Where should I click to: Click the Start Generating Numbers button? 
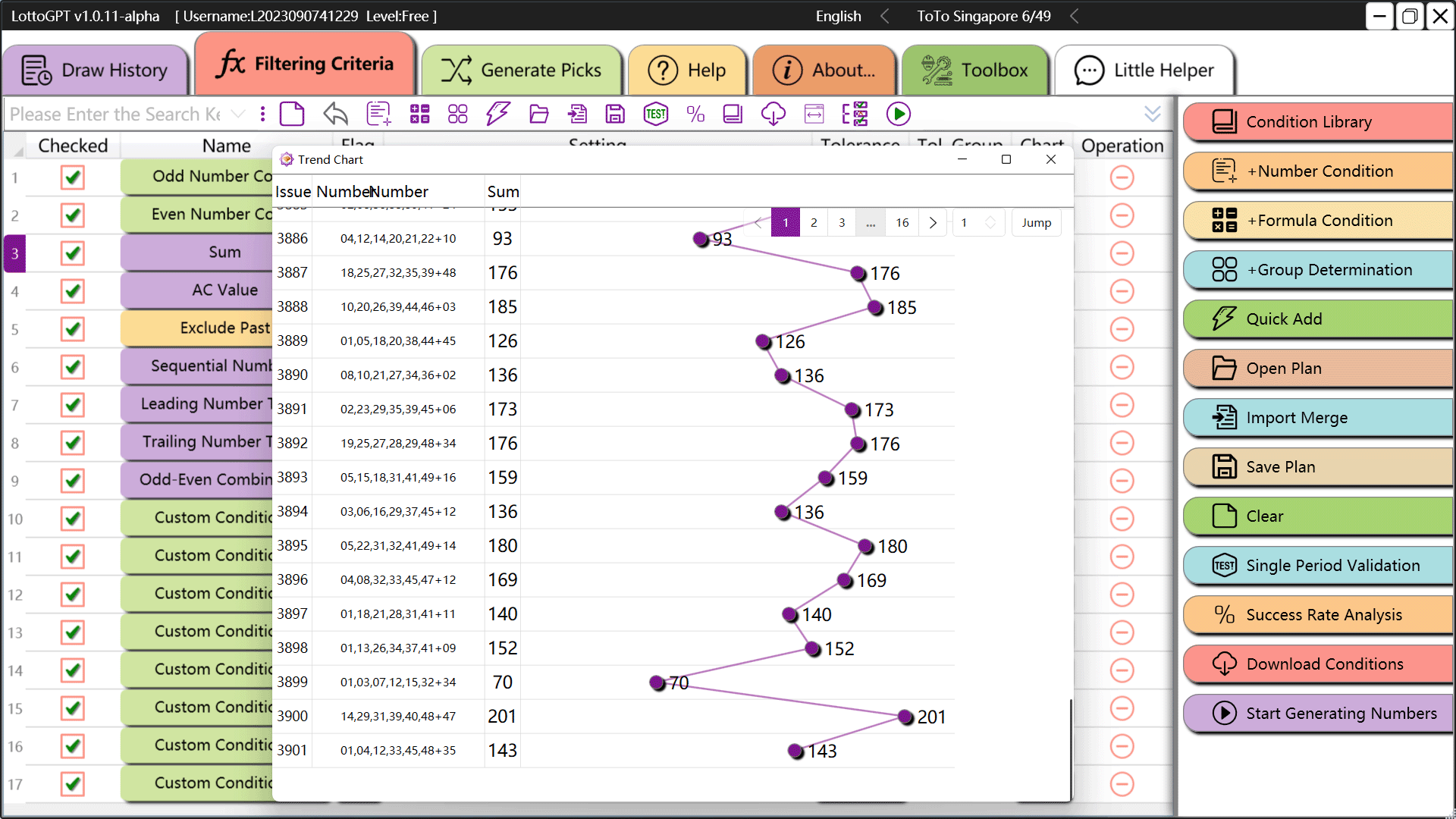[x=1318, y=714]
